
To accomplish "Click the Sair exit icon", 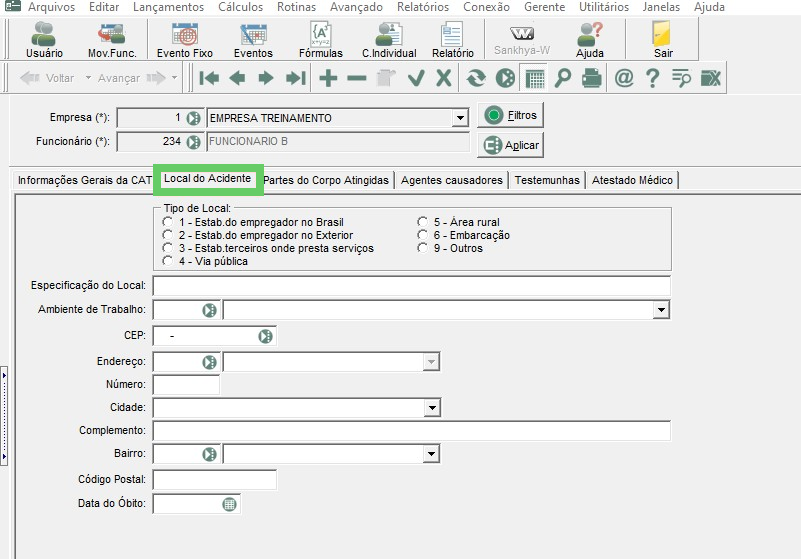I will [663, 40].
